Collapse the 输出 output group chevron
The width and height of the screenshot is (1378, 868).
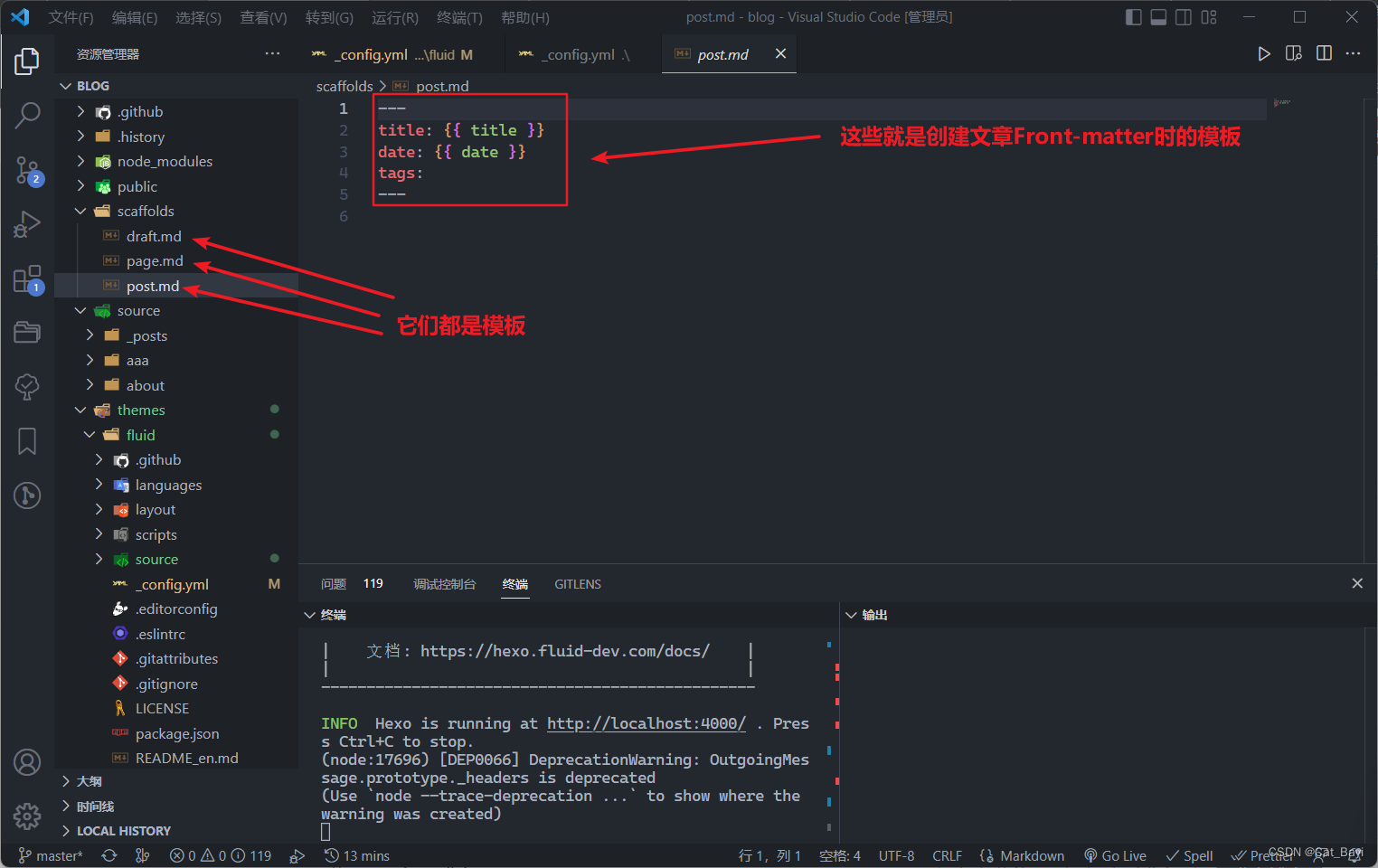coord(851,615)
